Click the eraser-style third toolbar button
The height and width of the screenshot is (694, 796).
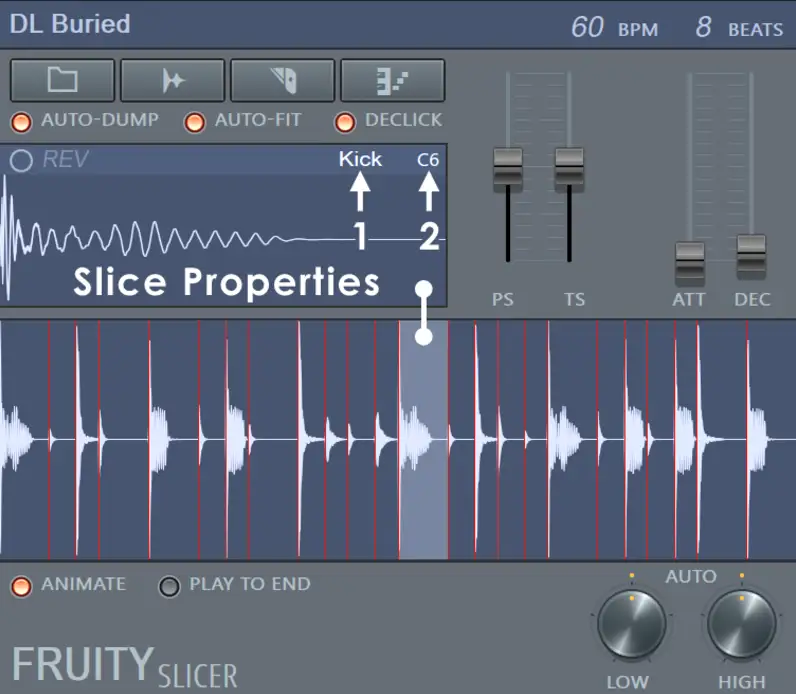(282, 80)
